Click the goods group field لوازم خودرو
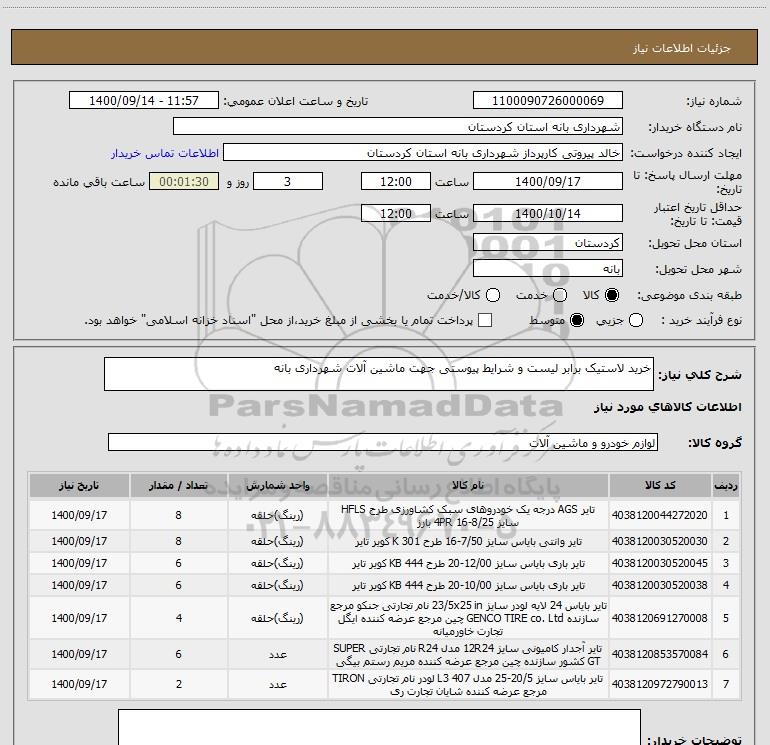Image resolution: width=770 pixels, height=745 pixels. tap(383, 442)
